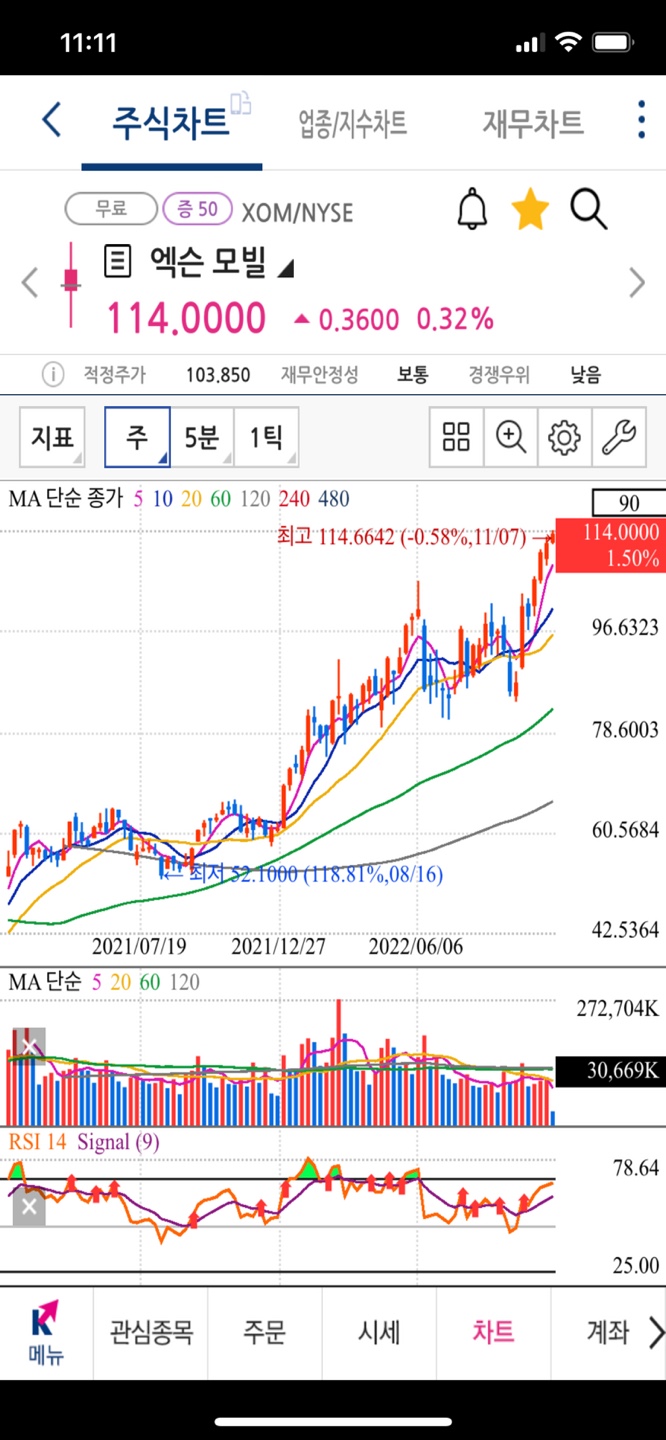Tap the 재무안정성 label
The height and width of the screenshot is (1440, 666).
(x=320, y=375)
